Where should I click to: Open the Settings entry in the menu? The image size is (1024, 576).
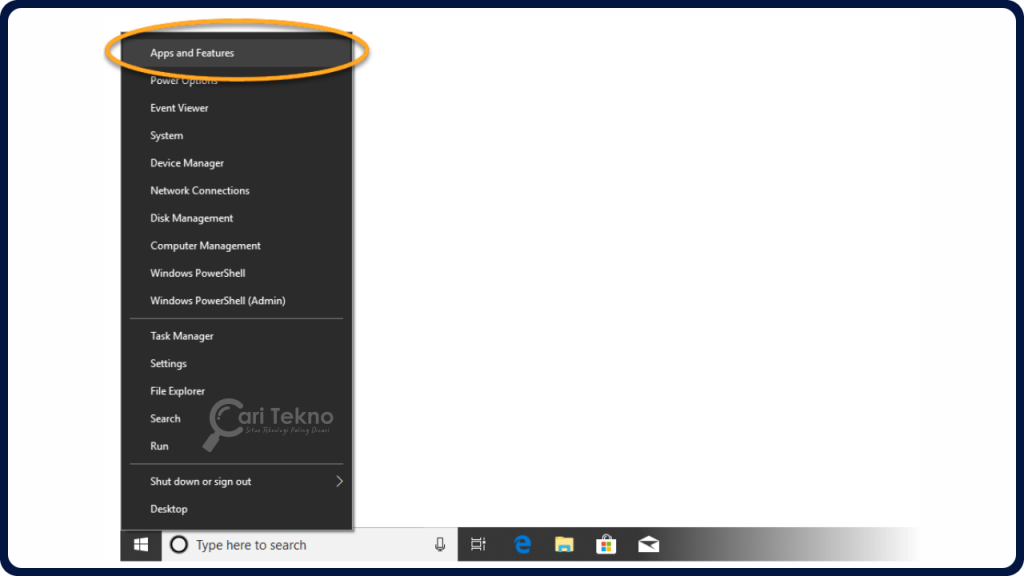168,363
